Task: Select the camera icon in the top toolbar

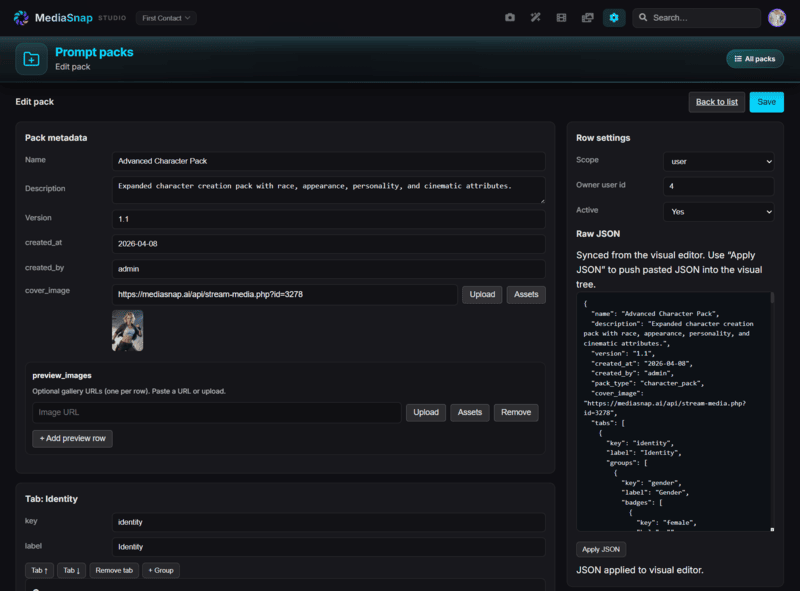Action: (x=509, y=17)
